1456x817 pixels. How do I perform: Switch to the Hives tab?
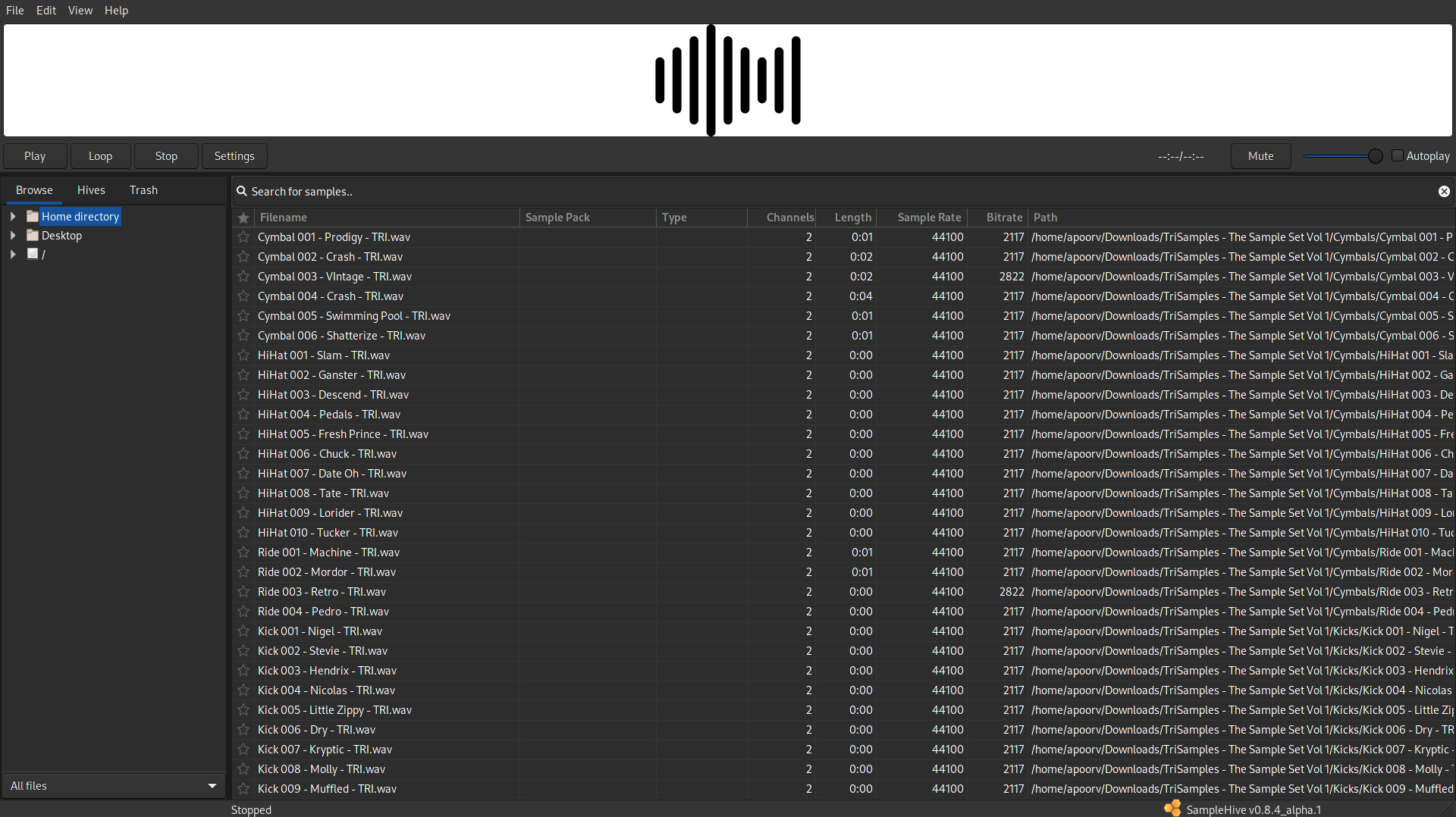coord(91,189)
